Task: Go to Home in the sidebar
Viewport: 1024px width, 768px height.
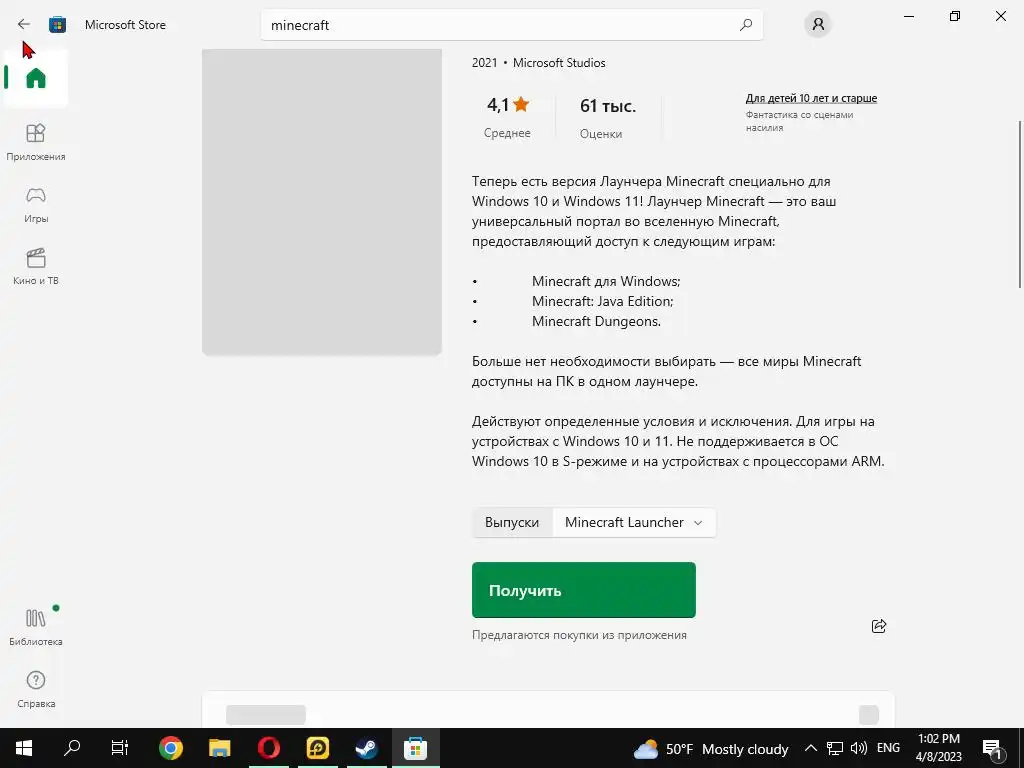Action: [36, 78]
